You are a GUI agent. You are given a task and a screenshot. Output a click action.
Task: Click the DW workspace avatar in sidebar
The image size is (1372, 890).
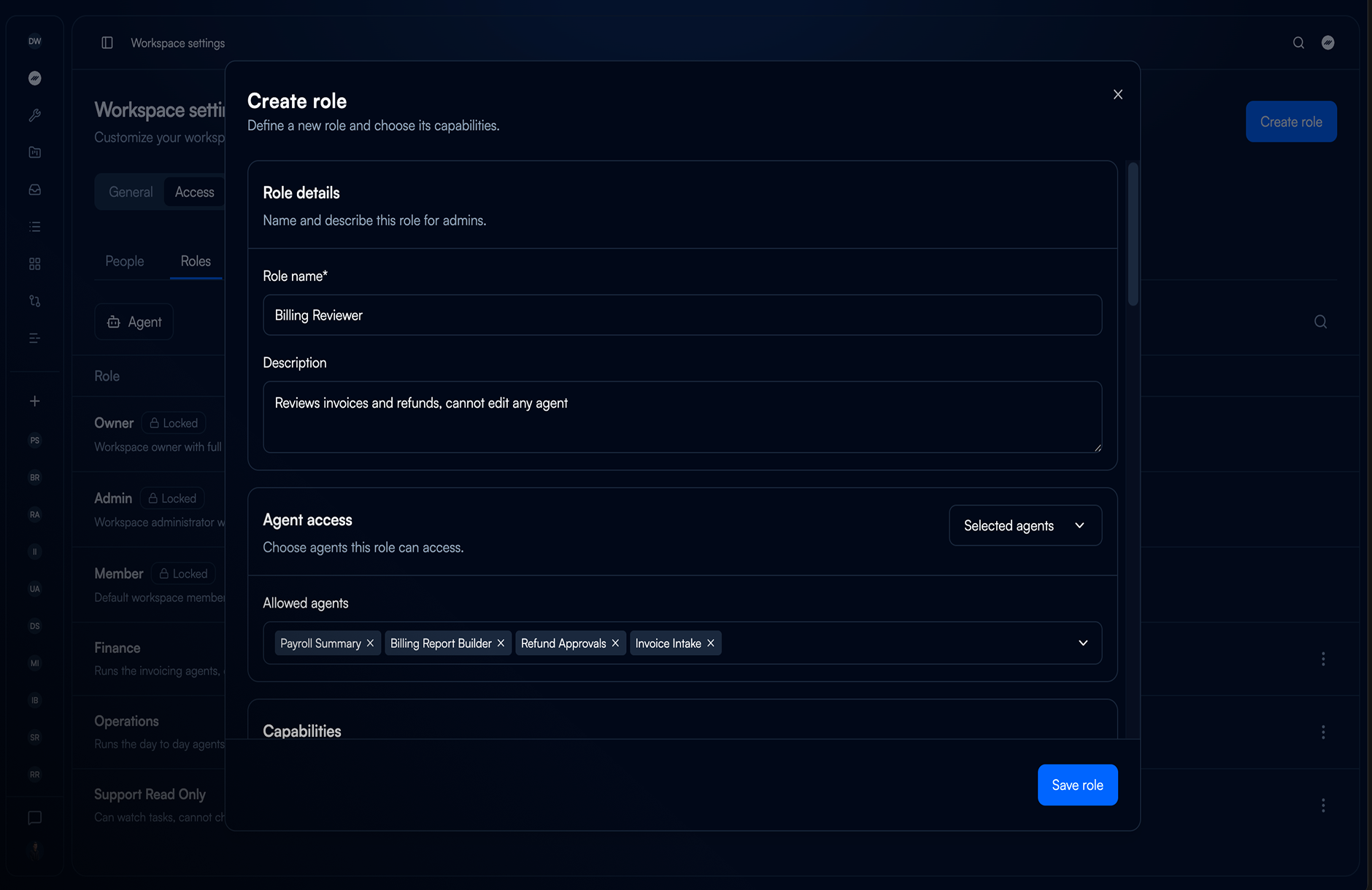(x=35, y=42)
